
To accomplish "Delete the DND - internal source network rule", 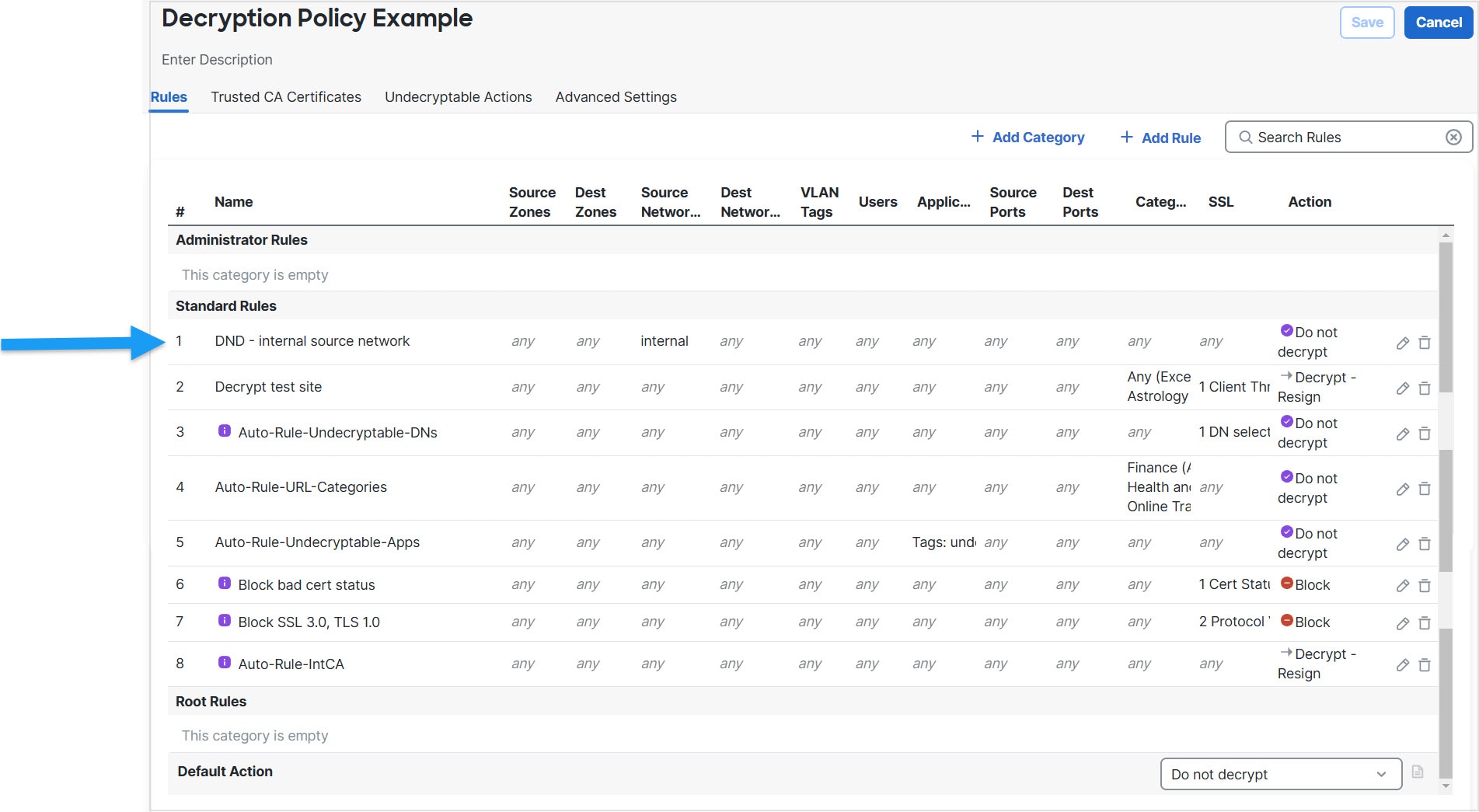I will click(1425, 343).
